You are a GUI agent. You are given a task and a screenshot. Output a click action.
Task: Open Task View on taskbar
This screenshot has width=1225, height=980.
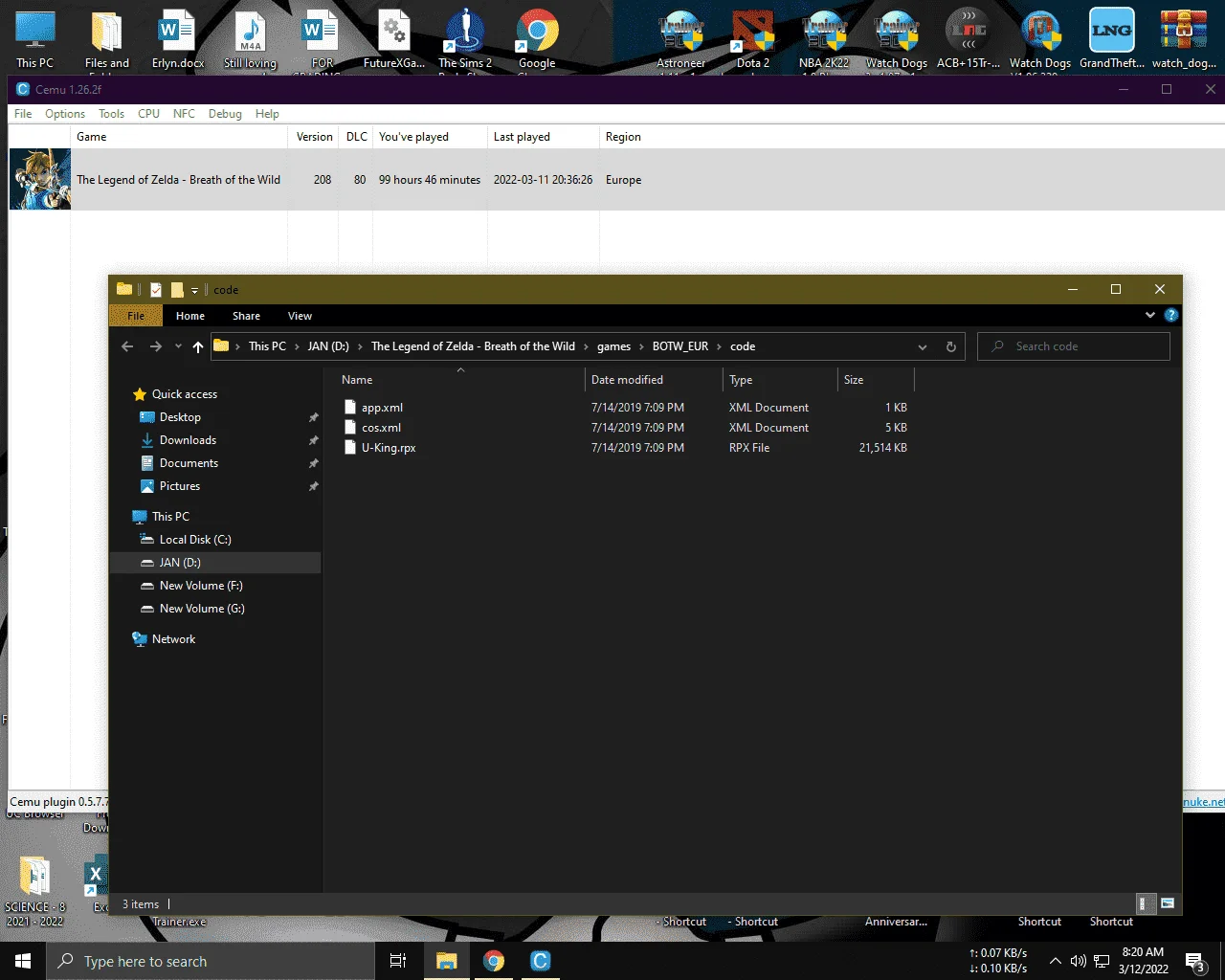tap(398, 961)
